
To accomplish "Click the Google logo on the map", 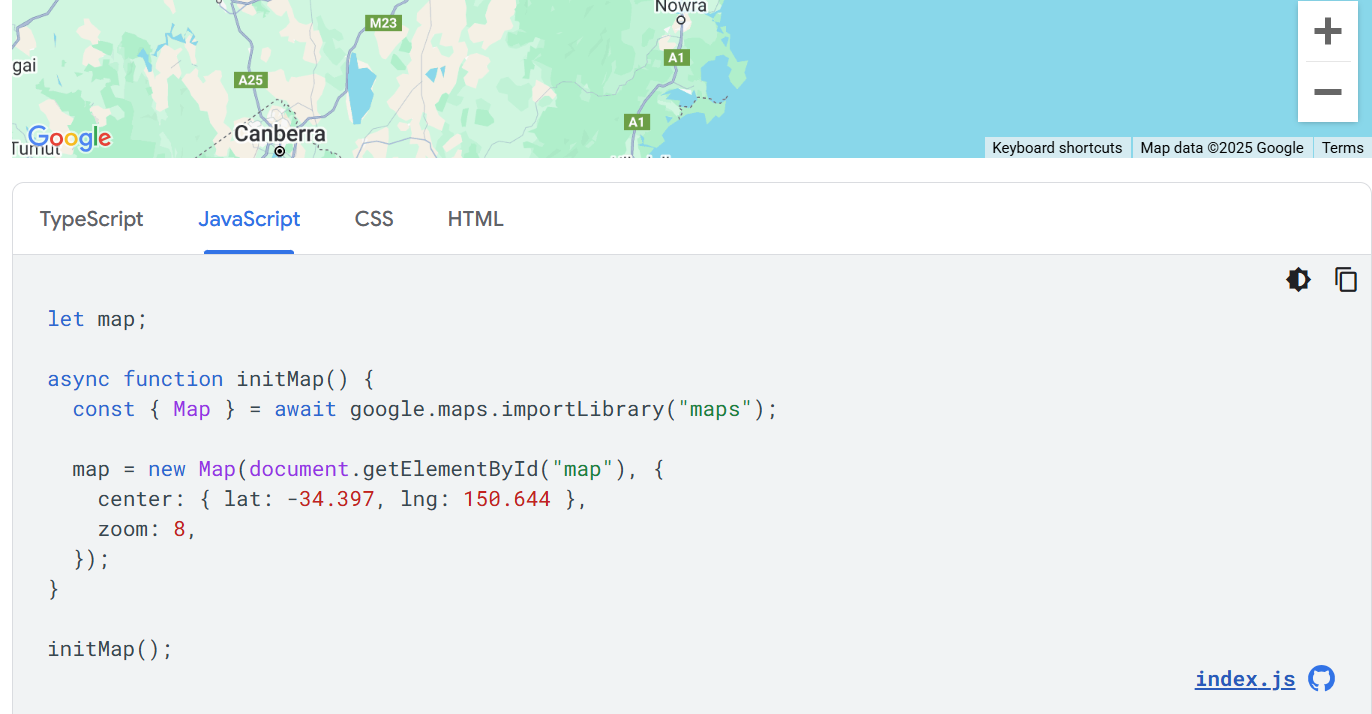I will click(x=69, y=138).
